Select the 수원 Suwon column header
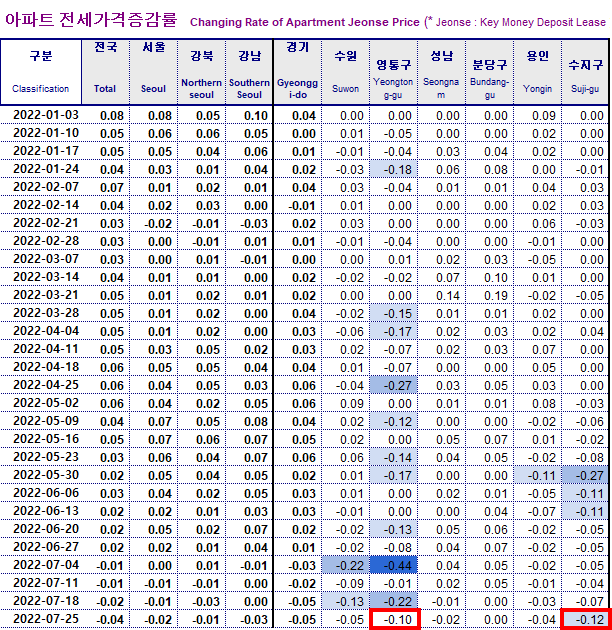 point(346,72)
